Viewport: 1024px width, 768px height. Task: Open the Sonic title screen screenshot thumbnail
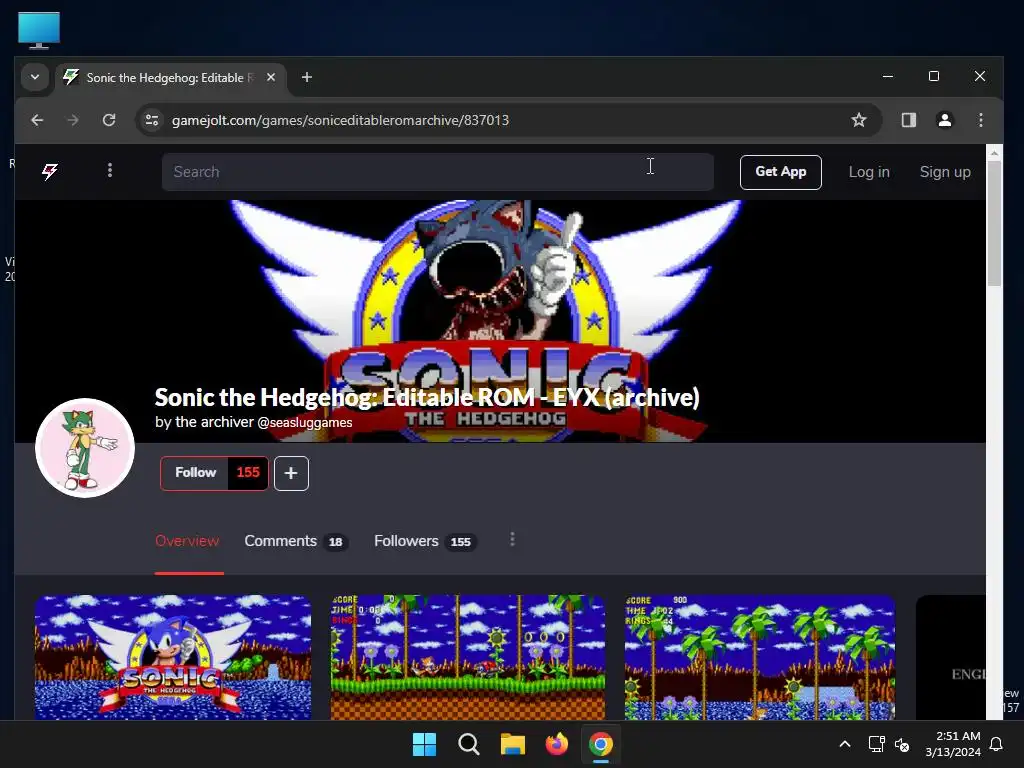[x=173, y=657]
